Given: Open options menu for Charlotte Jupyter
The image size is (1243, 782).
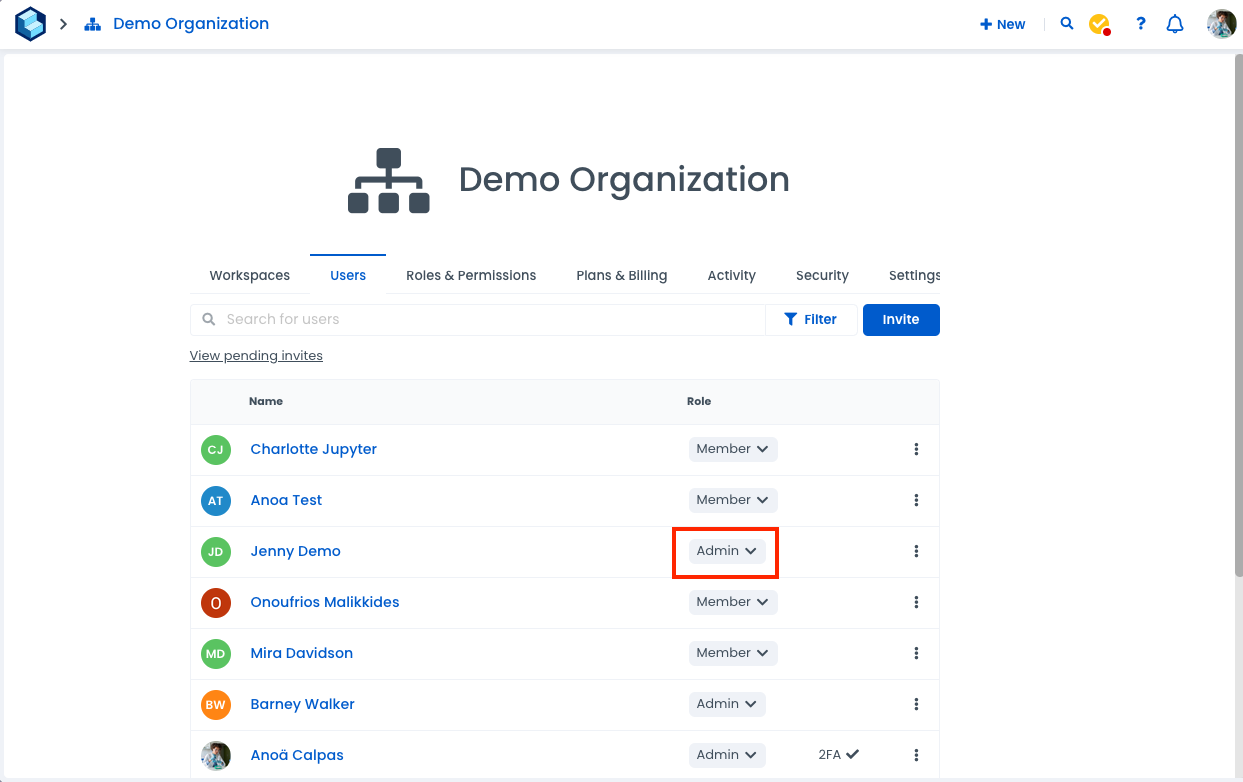Looking at the screenshot, I should pos(916,449).
